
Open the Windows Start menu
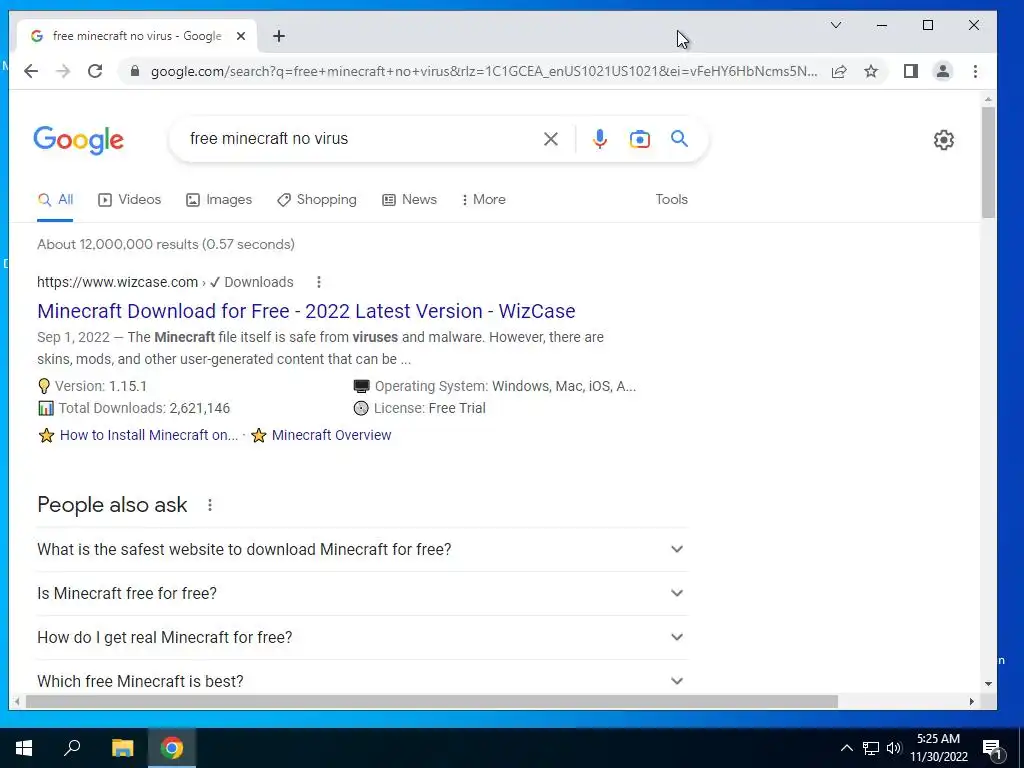pos(24,748)
